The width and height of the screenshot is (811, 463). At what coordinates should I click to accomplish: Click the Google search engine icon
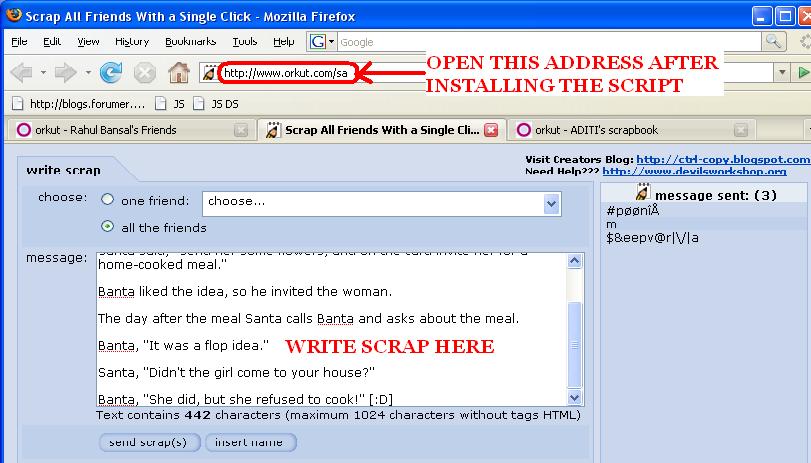click(317, 42)
